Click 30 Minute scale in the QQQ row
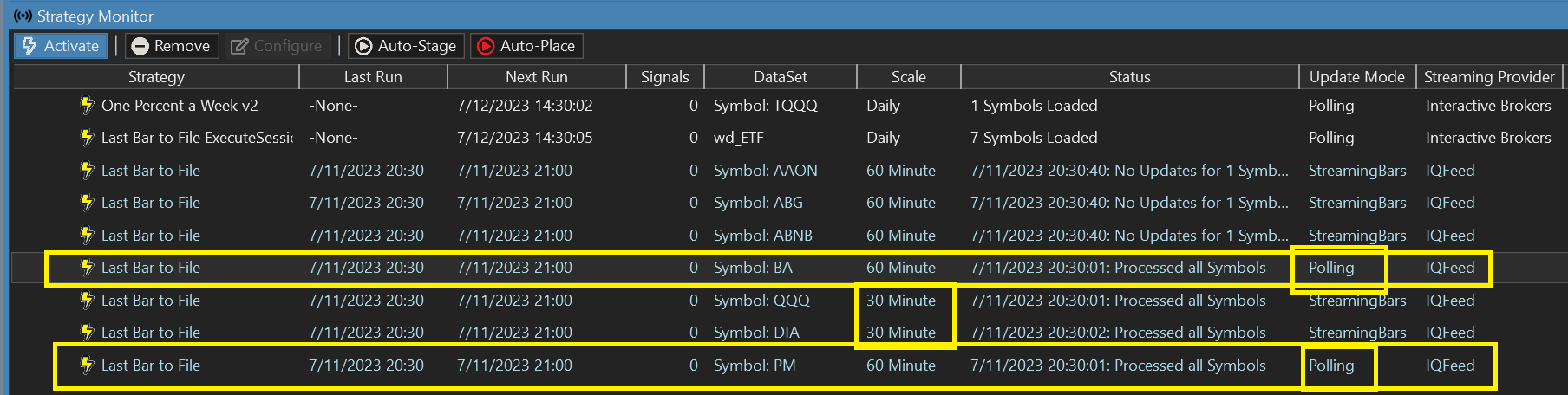Viewport: 1568px width, 395px height. tap(900, 301)
